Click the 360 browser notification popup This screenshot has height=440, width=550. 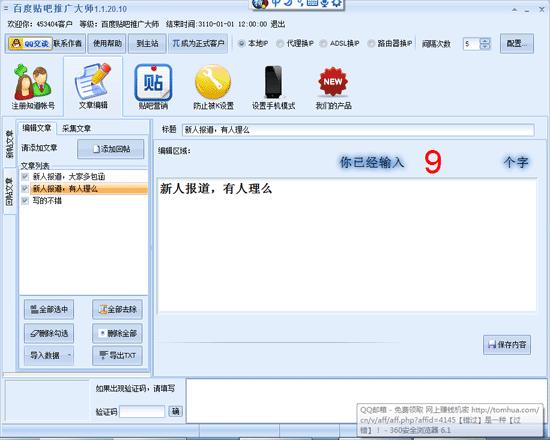click(x=450, y=420)
